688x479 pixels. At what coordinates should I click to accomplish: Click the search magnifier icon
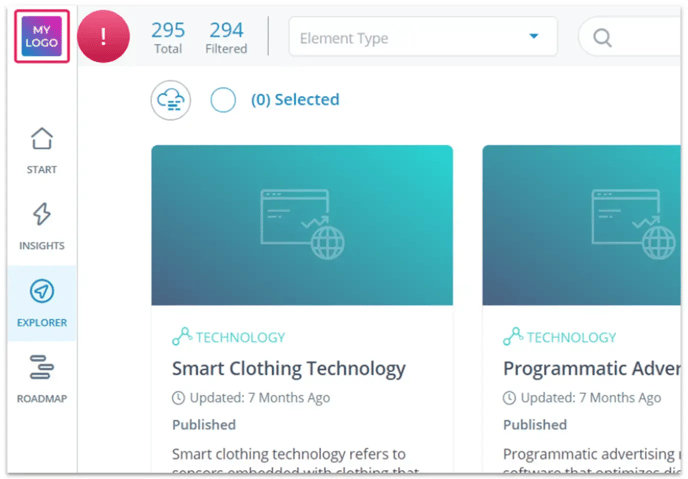[602, 38]
